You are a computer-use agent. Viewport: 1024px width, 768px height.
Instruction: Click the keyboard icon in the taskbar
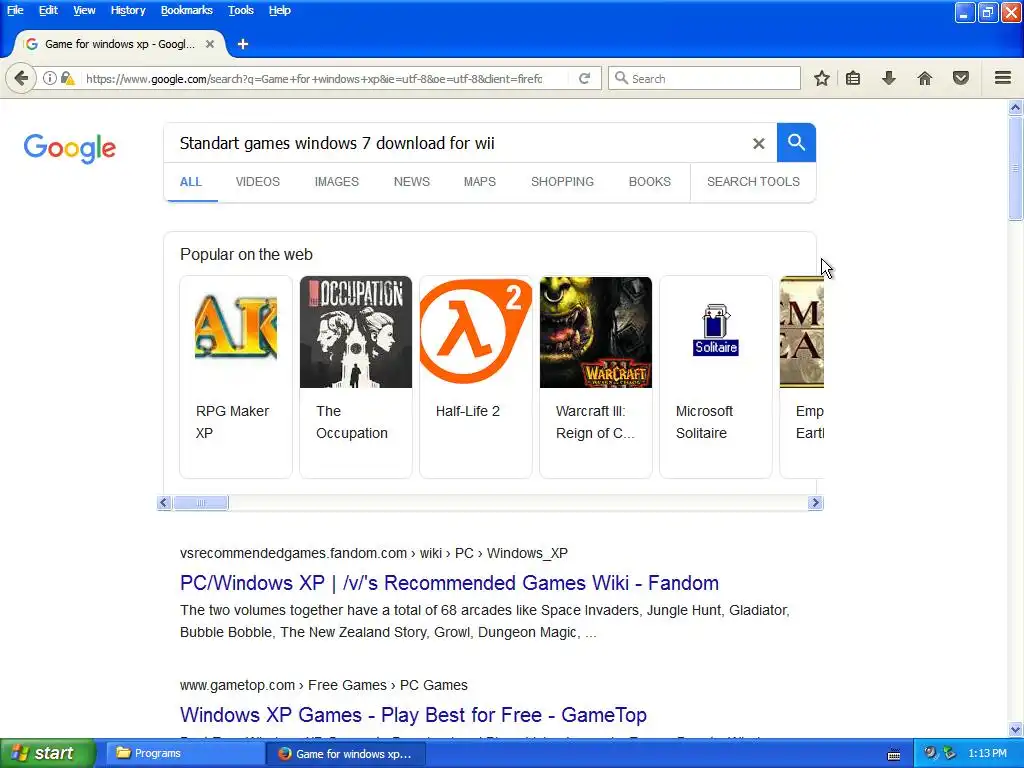(894, 754)
